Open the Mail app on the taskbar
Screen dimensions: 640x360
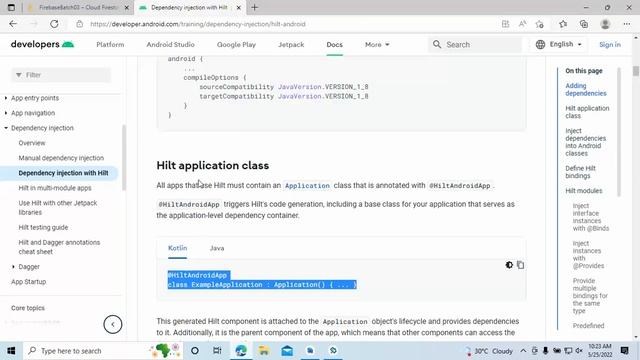point(287,351)
